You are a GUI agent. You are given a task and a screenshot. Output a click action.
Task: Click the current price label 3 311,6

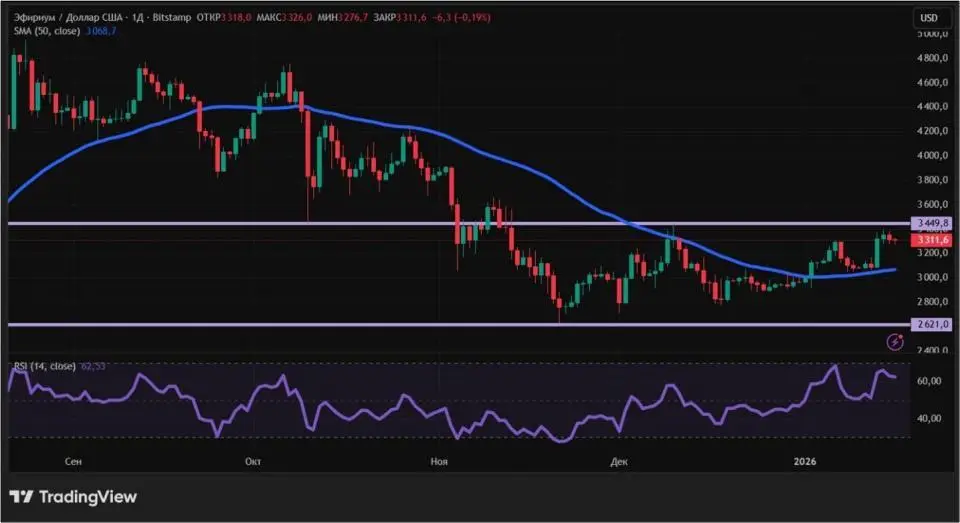(932, 239)
